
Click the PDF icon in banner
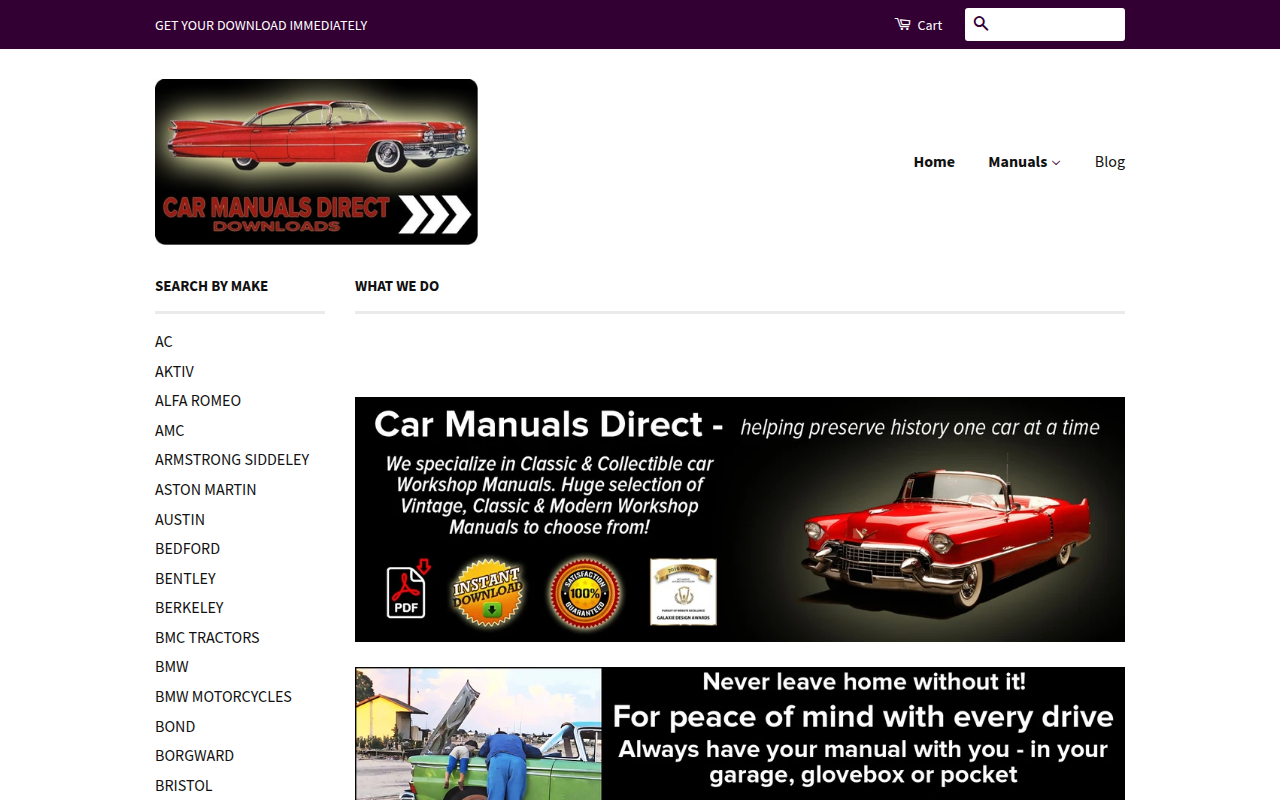[x=408, y=590]
